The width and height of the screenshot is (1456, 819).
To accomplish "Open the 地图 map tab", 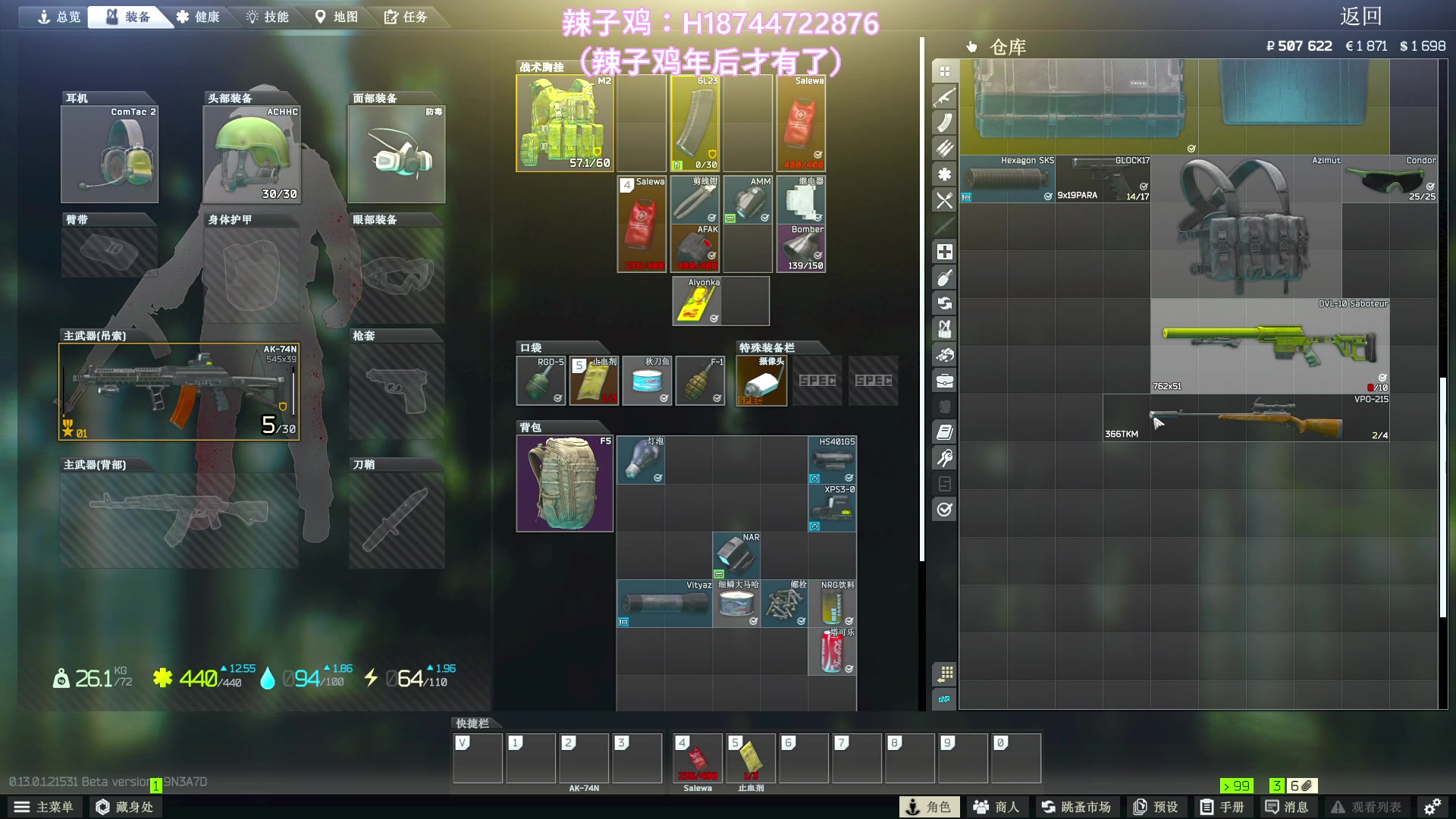I will coord(337,17).
